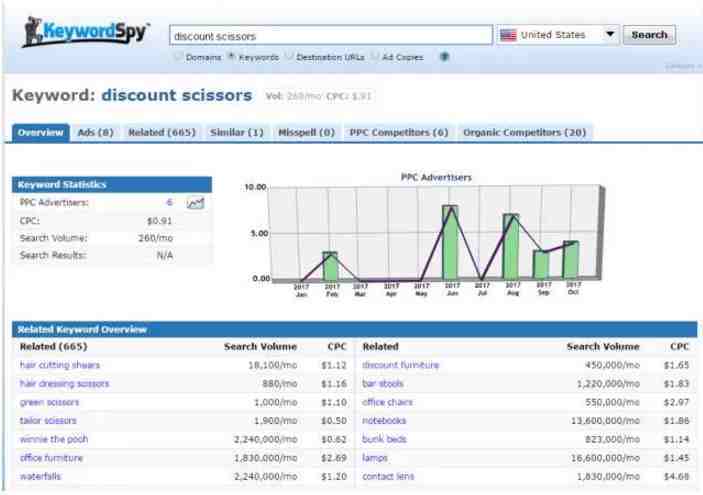Open the discount furniture keyword link
Screen dimensions: 703x495
click(x=400, y=365)
